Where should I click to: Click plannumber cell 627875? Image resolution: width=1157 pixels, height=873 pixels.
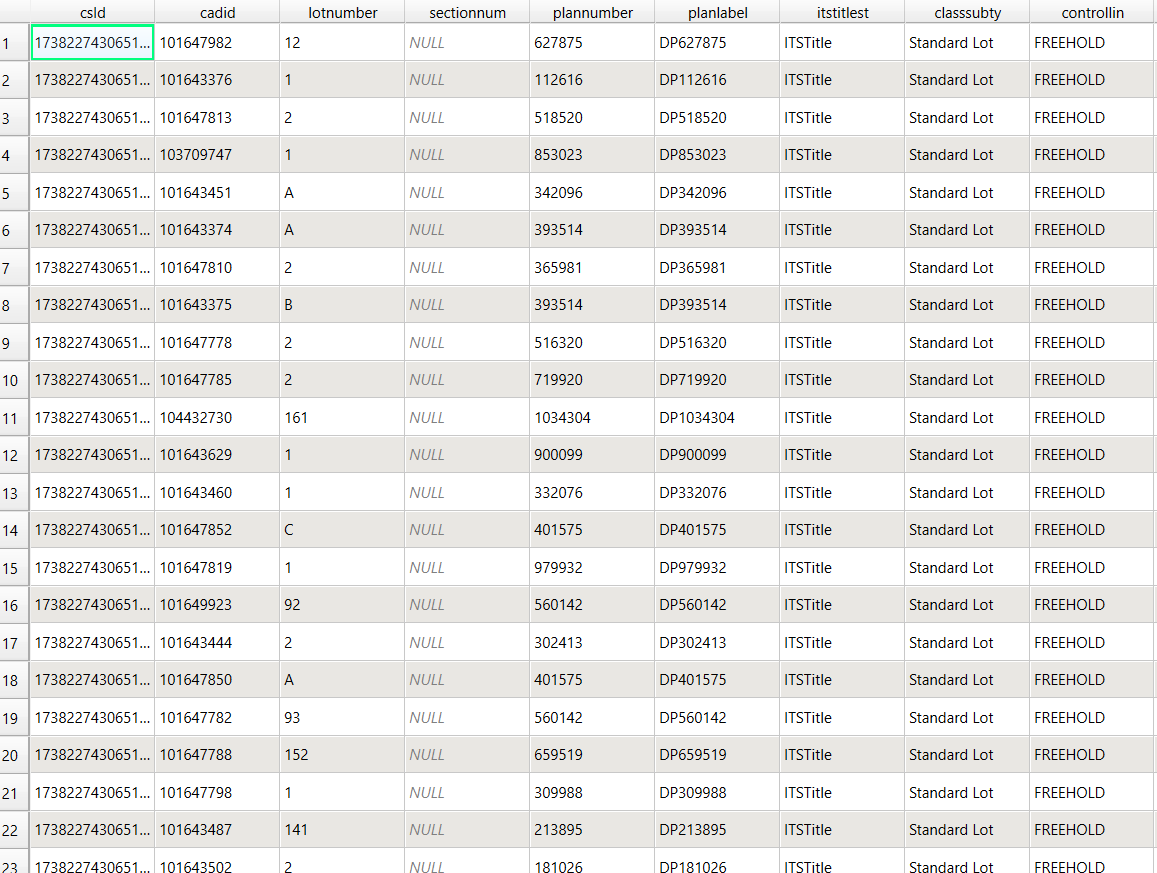point(593,43)
